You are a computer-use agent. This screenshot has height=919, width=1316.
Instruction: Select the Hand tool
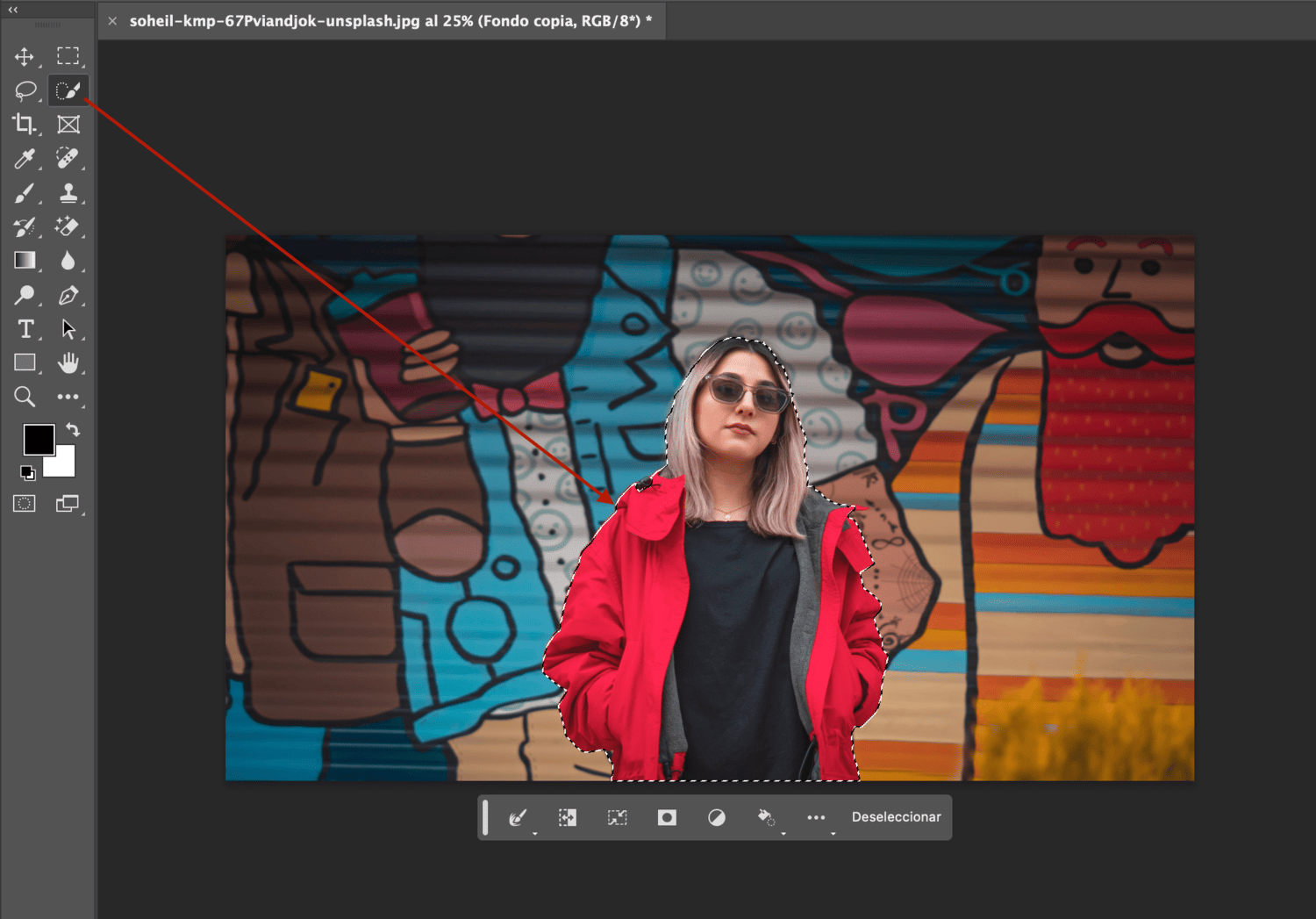click(68, 363)
